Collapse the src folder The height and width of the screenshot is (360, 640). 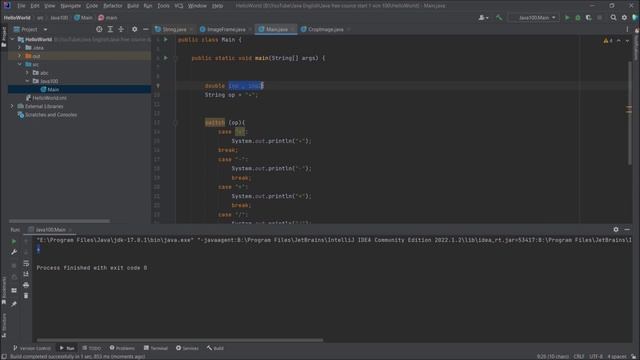pos(19,64)
